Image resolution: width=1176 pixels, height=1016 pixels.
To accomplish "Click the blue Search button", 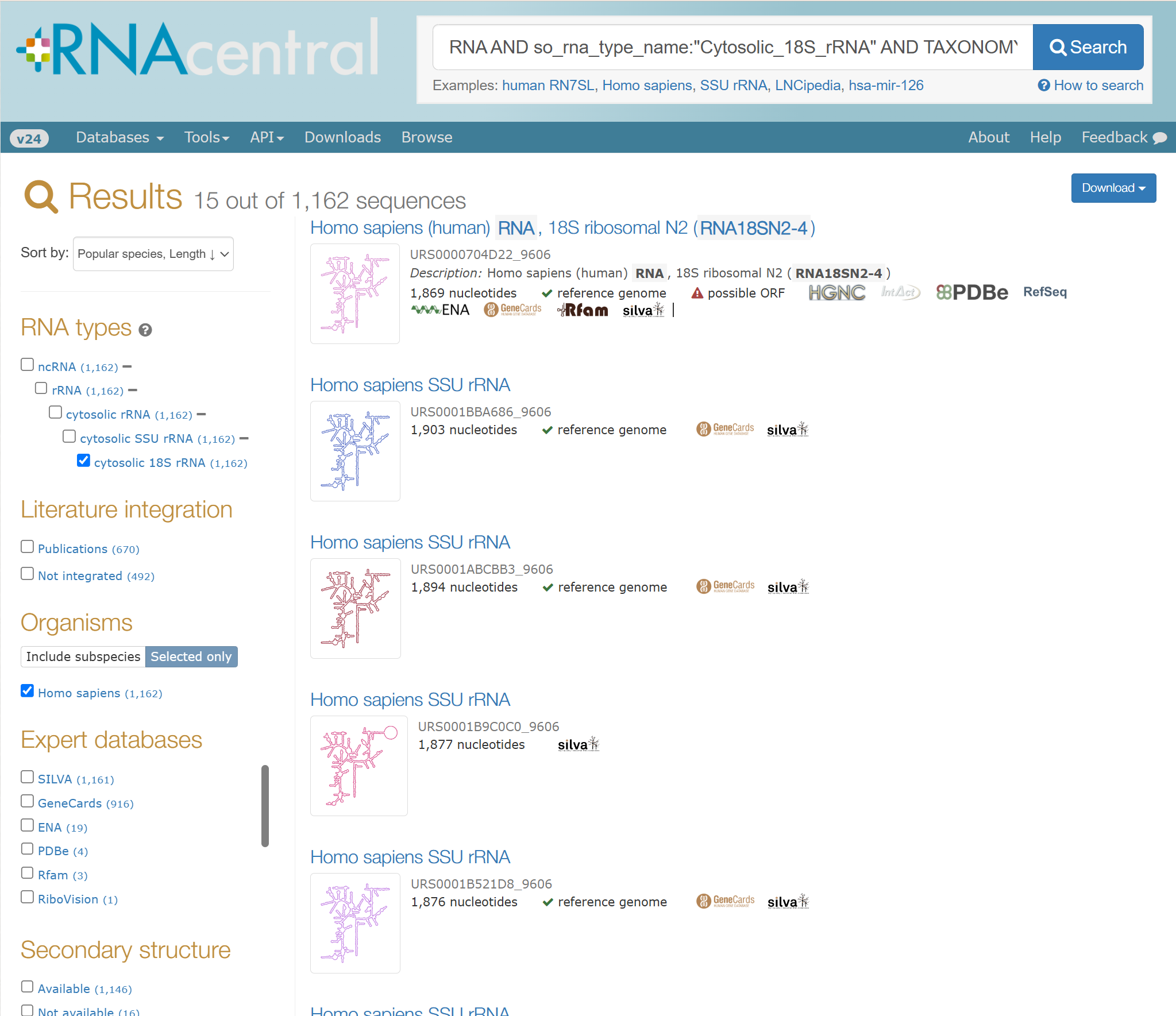I will tap(1088, 47).
